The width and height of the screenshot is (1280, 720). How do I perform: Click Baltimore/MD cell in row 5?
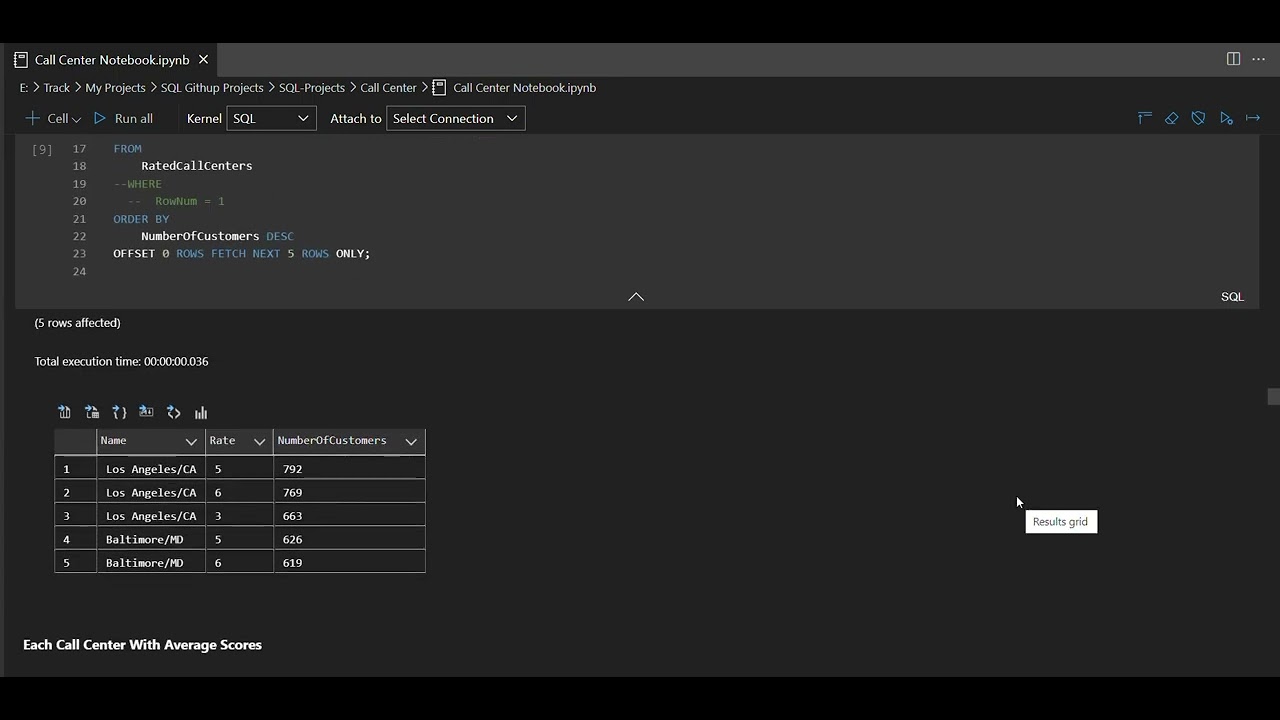(x=151, y=563)
